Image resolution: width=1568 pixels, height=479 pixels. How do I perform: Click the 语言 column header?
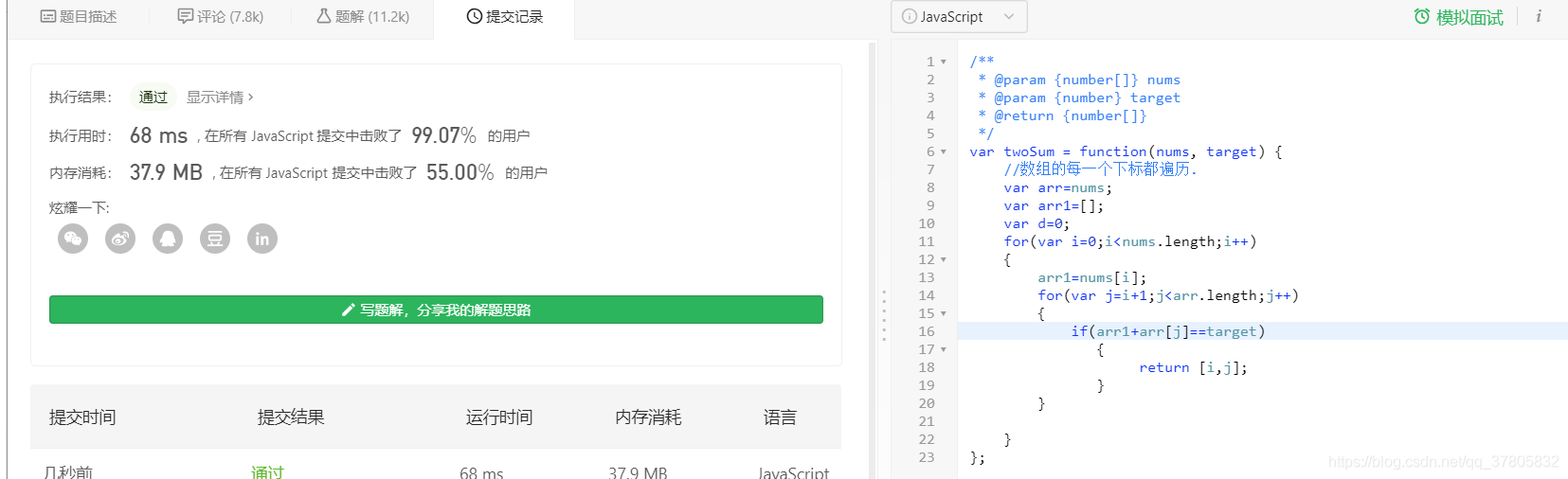tap(780, 417)
